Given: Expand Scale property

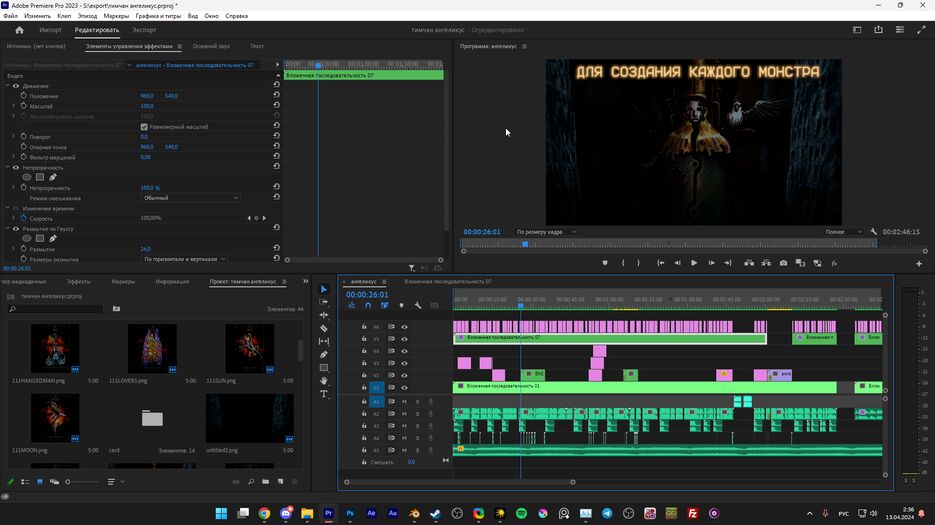Looking at the screenshot, I should [x=14, y=106].
